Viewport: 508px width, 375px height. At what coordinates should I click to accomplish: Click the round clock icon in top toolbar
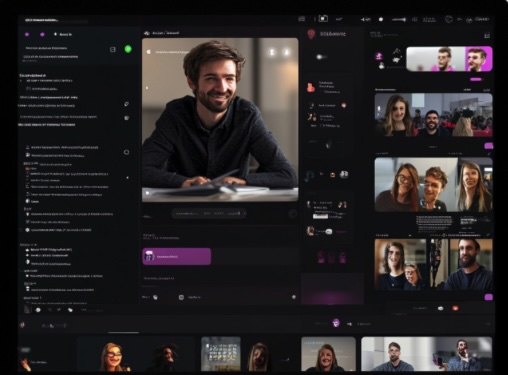click(x=449, y=19)
